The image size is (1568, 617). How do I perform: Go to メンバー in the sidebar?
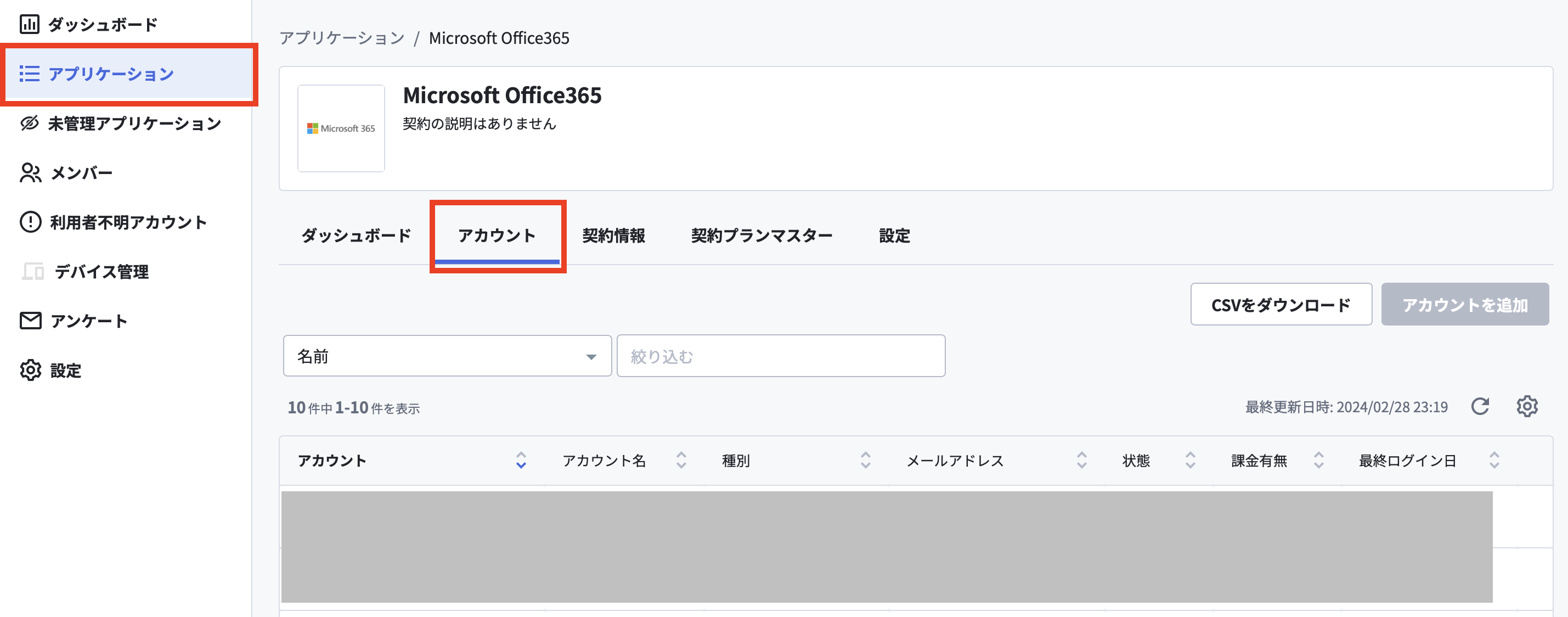point(81,173)
